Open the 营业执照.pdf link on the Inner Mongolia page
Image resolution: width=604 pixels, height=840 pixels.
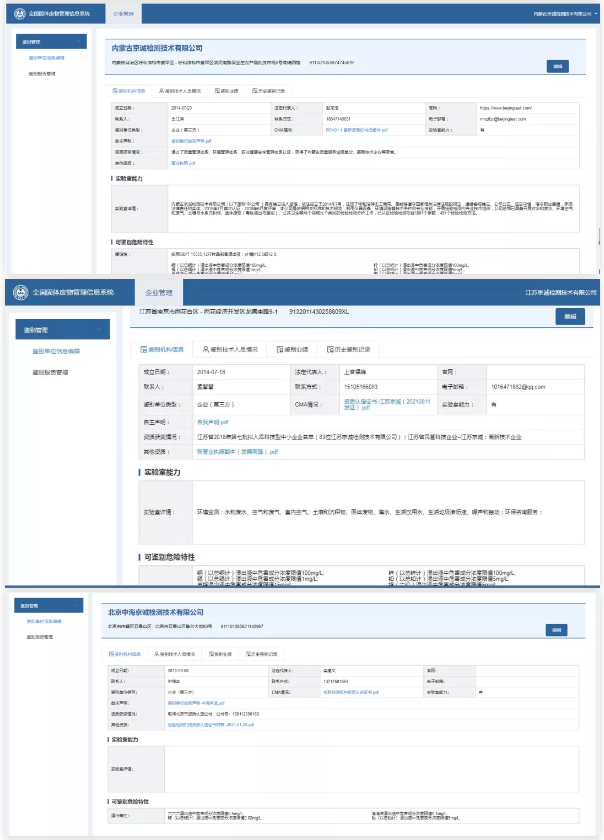click(183, 163)
